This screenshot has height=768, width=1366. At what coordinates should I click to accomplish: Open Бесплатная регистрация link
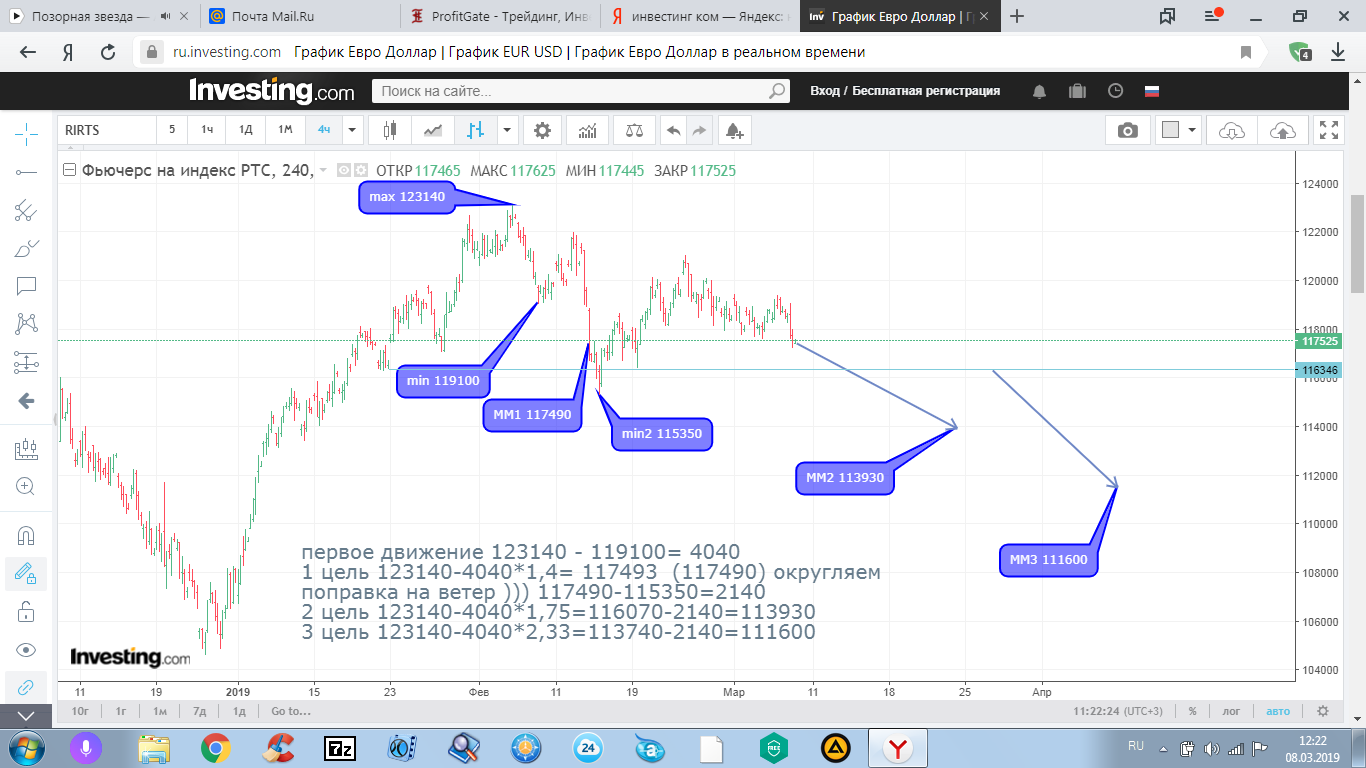click(926, 91)
